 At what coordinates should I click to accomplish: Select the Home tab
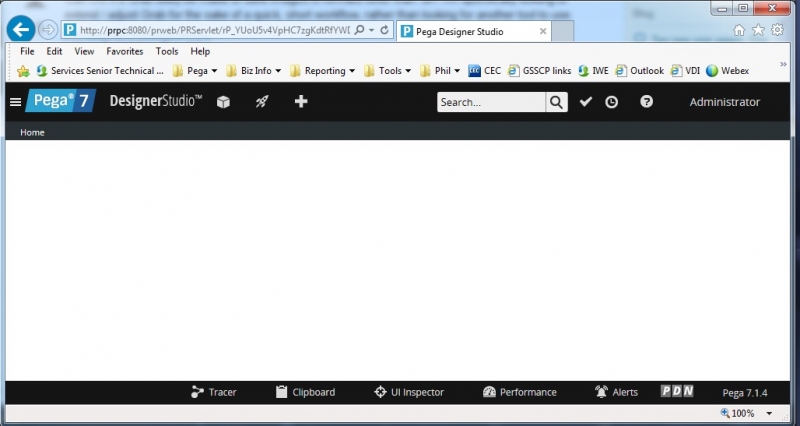32,132
